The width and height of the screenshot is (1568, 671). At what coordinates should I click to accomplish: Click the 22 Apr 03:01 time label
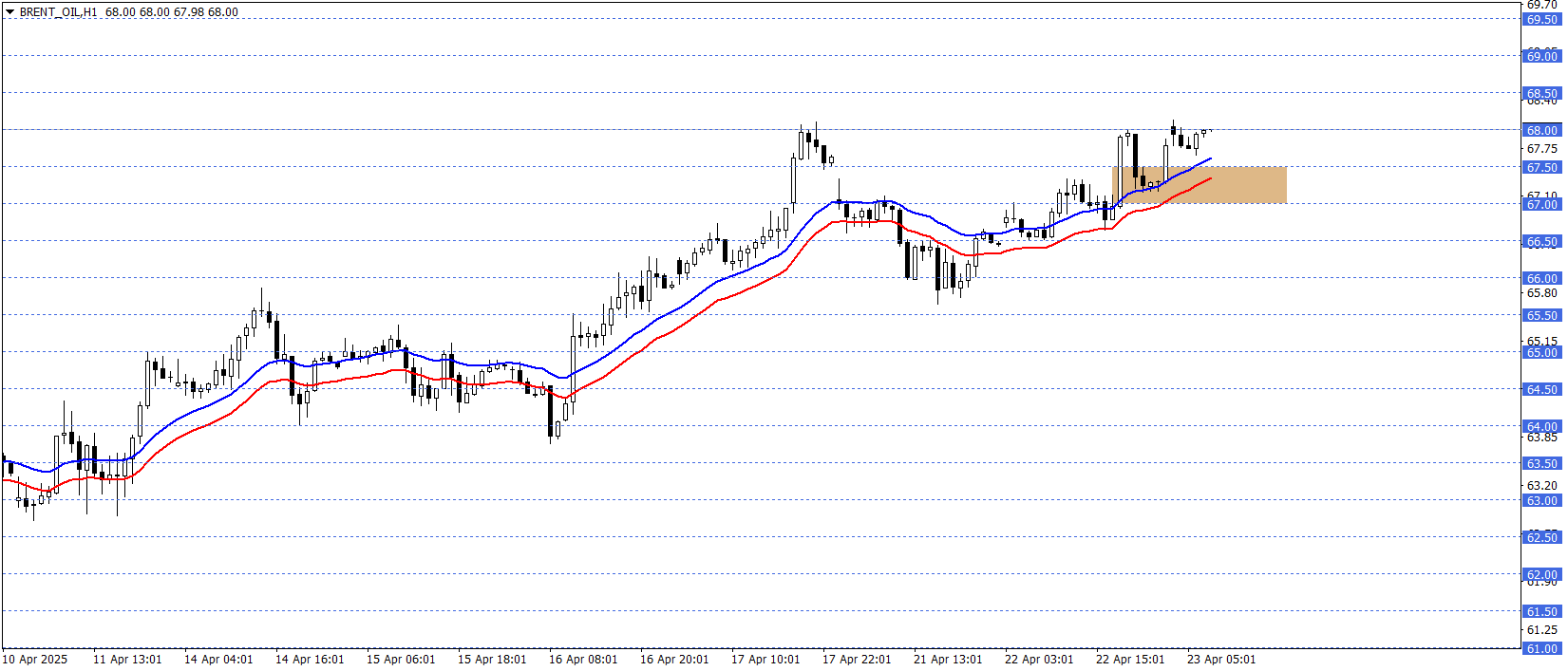point(1039,660)
